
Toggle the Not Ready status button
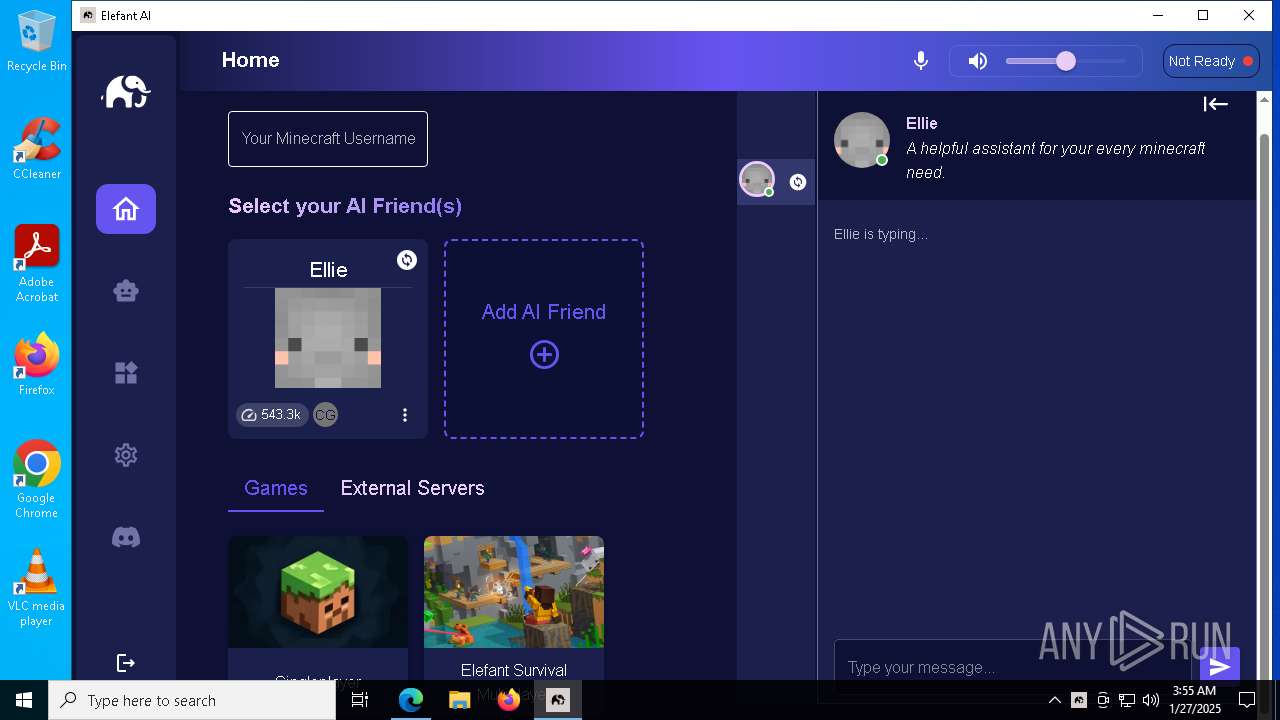point(1210,61)
